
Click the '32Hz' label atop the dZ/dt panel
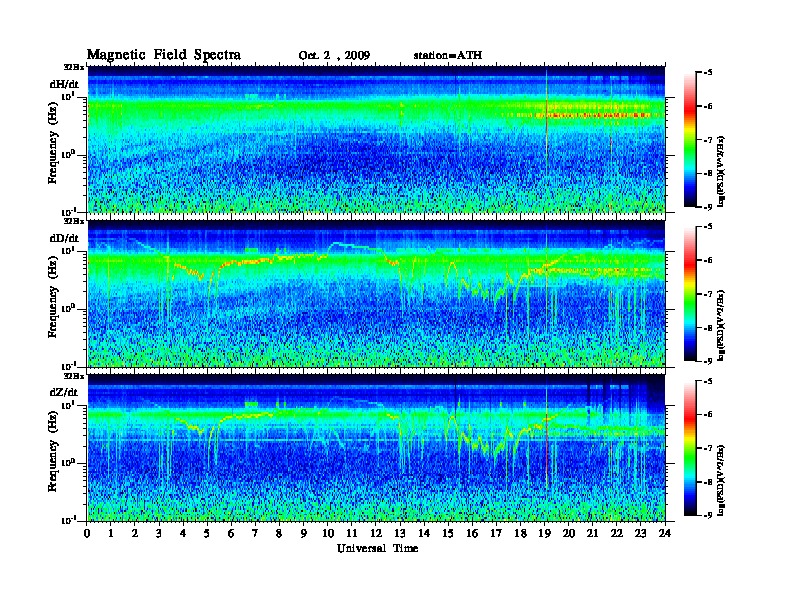coord(74,376)
